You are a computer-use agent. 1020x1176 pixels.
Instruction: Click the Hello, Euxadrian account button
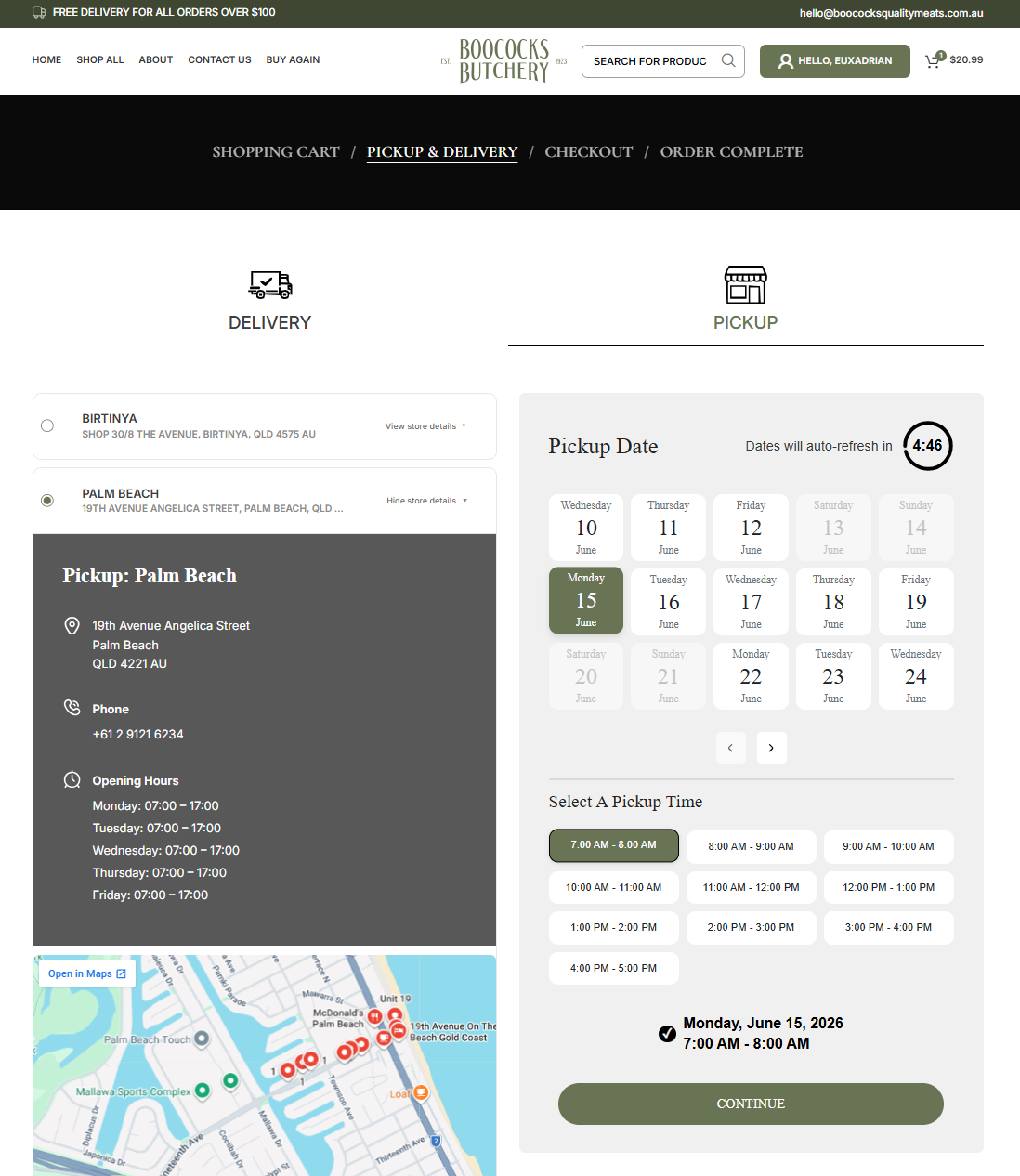click(835, 61)
